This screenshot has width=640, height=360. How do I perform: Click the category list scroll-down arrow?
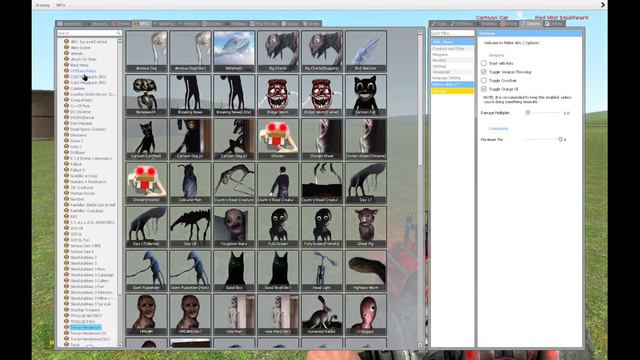coord(120,345)
